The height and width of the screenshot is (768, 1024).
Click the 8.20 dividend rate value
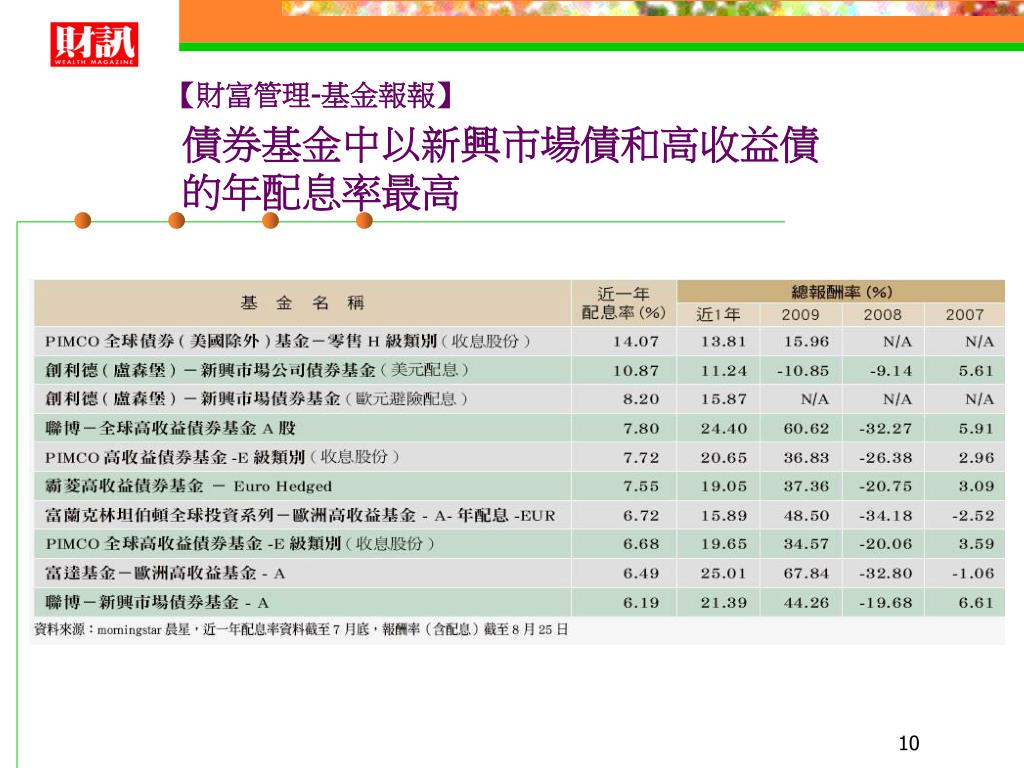point(640,398)
